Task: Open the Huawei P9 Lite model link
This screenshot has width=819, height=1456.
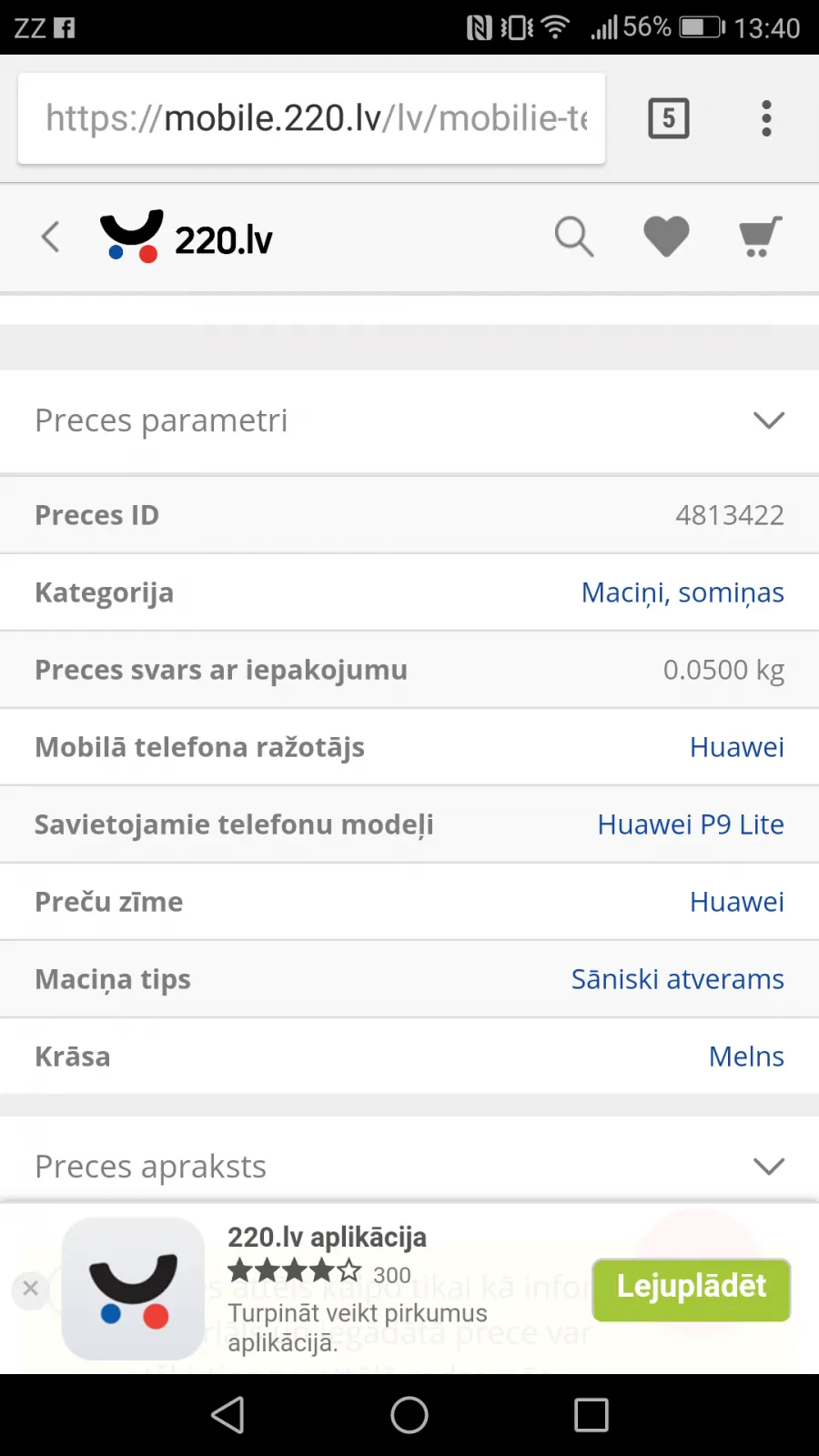Action: click(691, 824)
